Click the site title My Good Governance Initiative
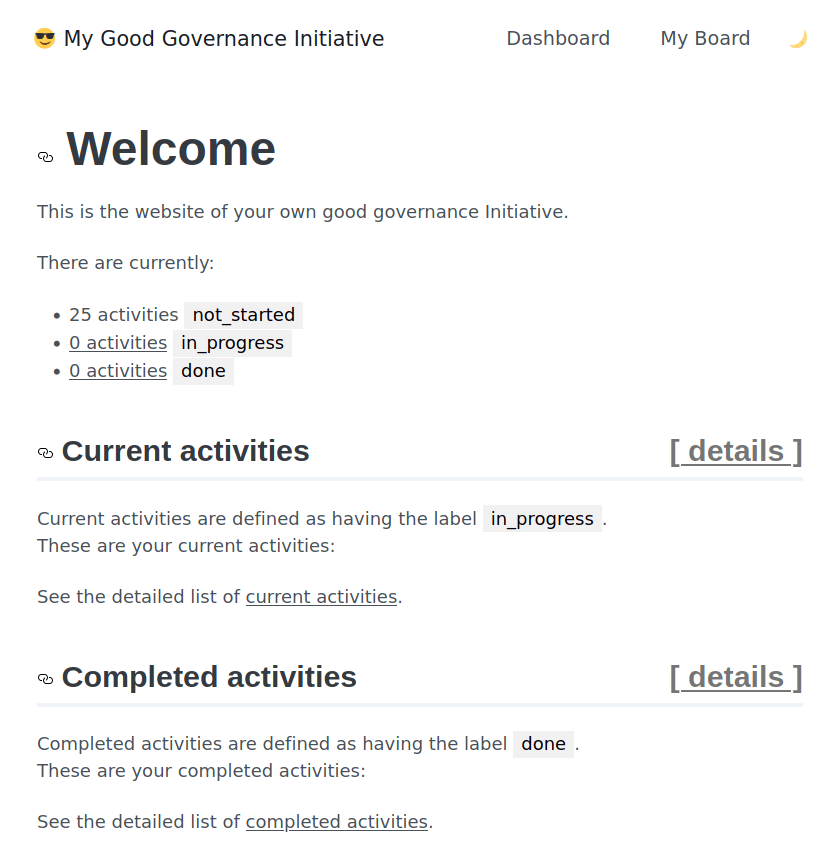 [223, 38]
